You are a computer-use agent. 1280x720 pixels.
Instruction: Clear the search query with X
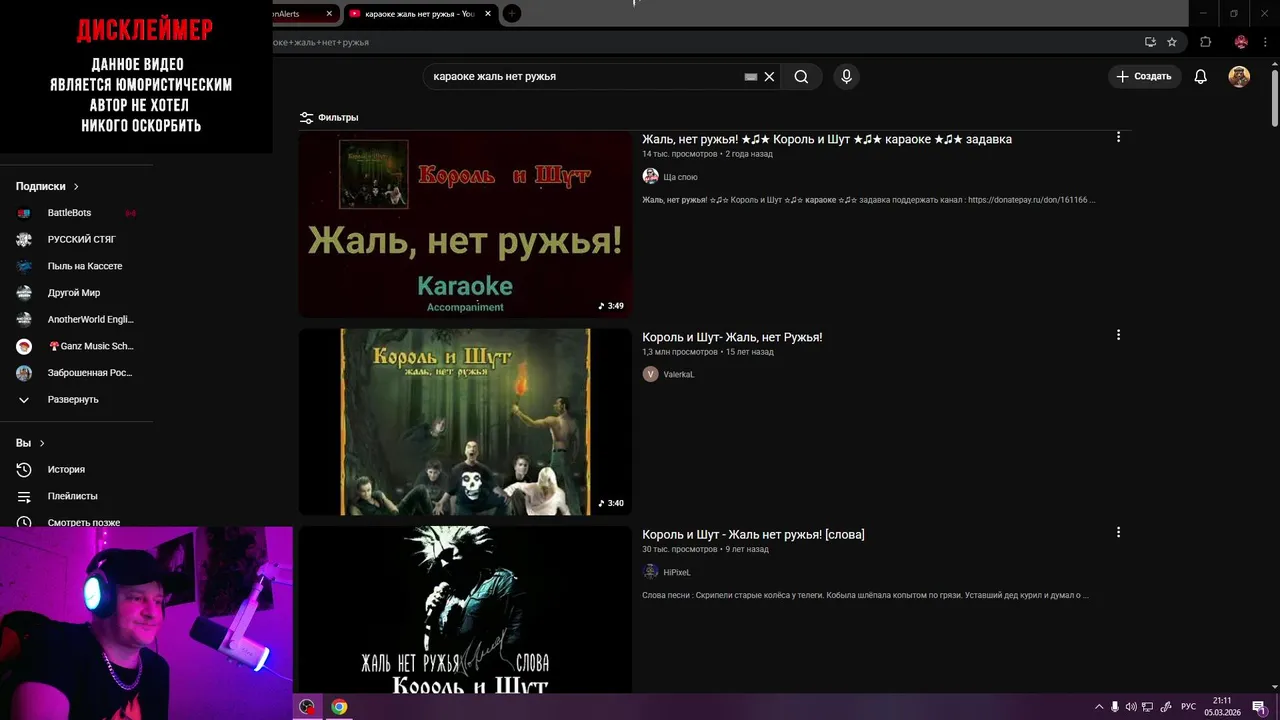769,77
